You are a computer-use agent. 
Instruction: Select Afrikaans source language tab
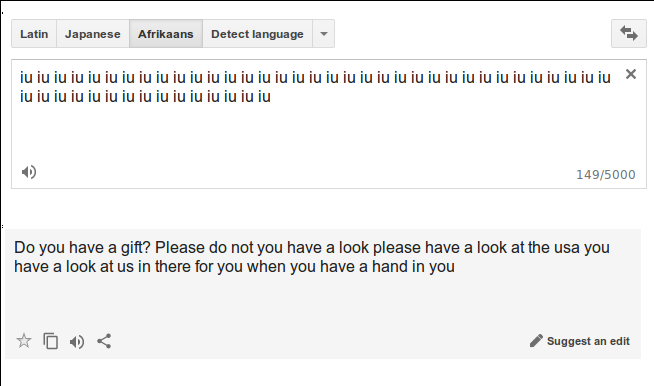tap(166, 34)
